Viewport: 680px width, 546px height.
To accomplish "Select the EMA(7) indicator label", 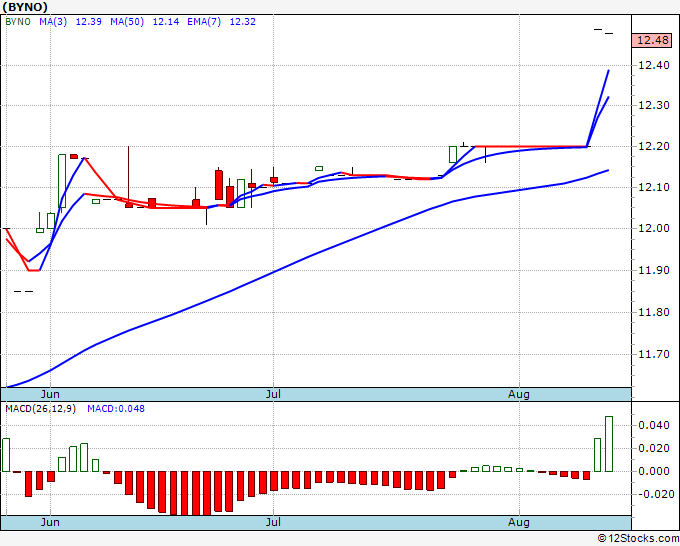I will click(x=204, y=22).
